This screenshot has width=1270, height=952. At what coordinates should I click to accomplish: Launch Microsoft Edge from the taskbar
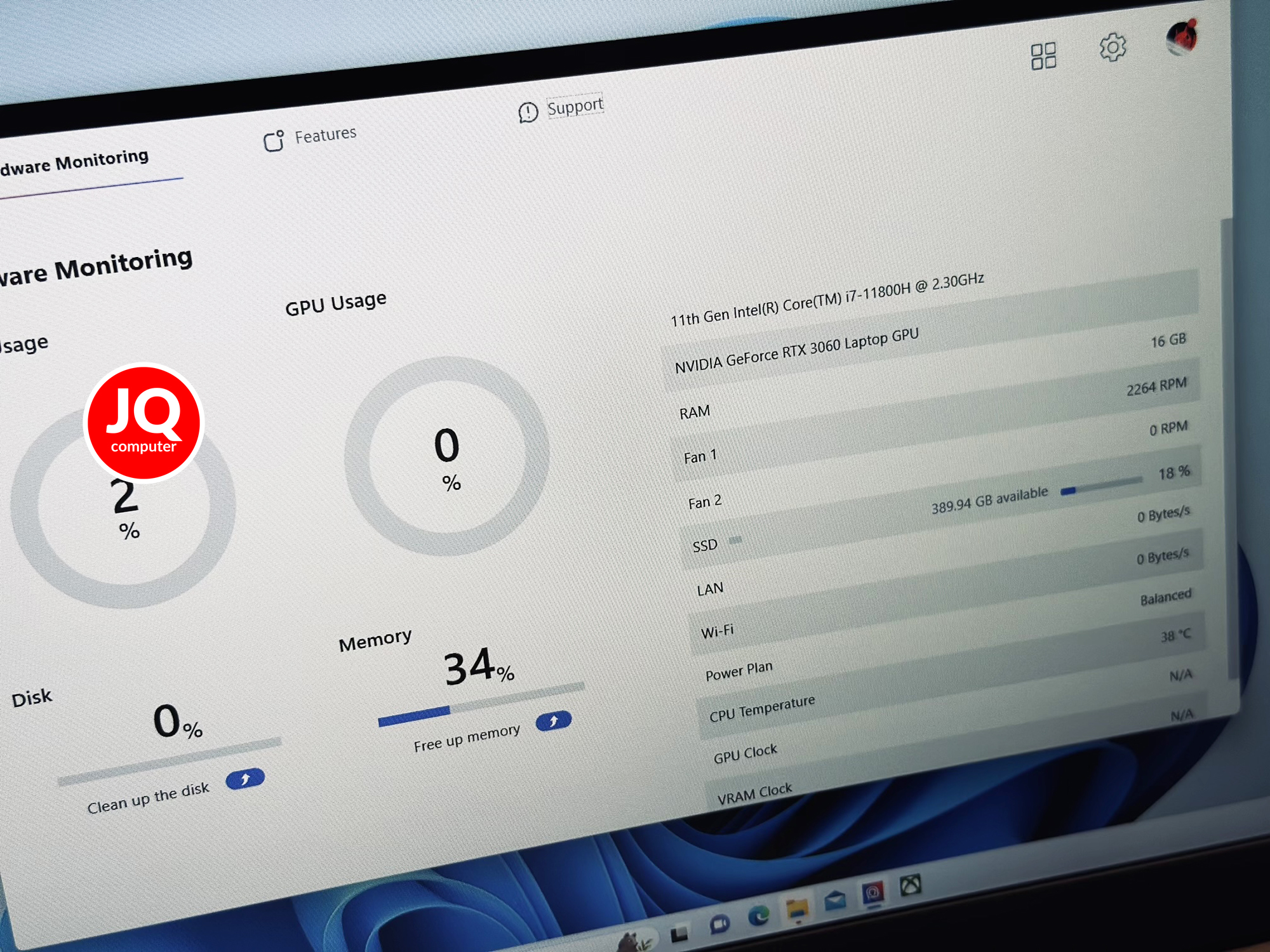pyautogui.click(x=758, y=916)
